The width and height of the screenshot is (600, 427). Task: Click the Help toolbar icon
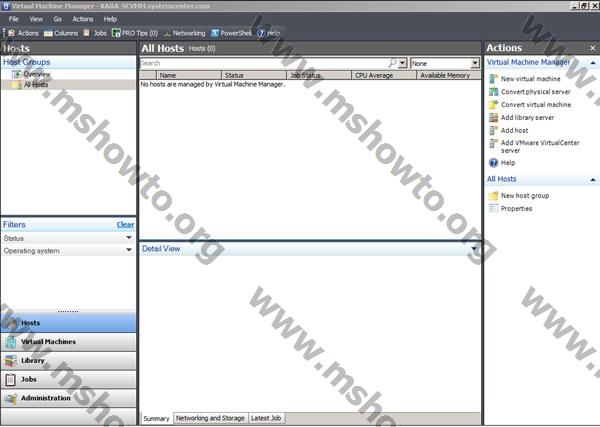click(x=261, y=33)
